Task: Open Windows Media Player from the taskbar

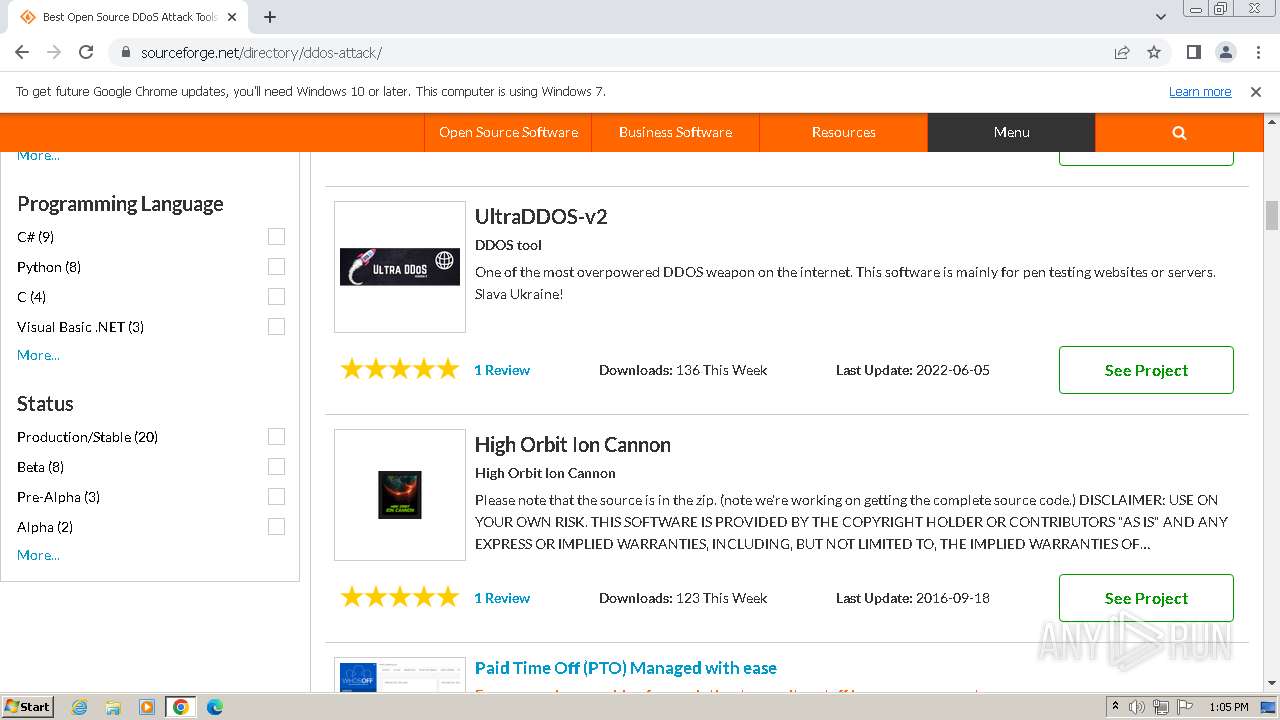Action: click(147, 707)
